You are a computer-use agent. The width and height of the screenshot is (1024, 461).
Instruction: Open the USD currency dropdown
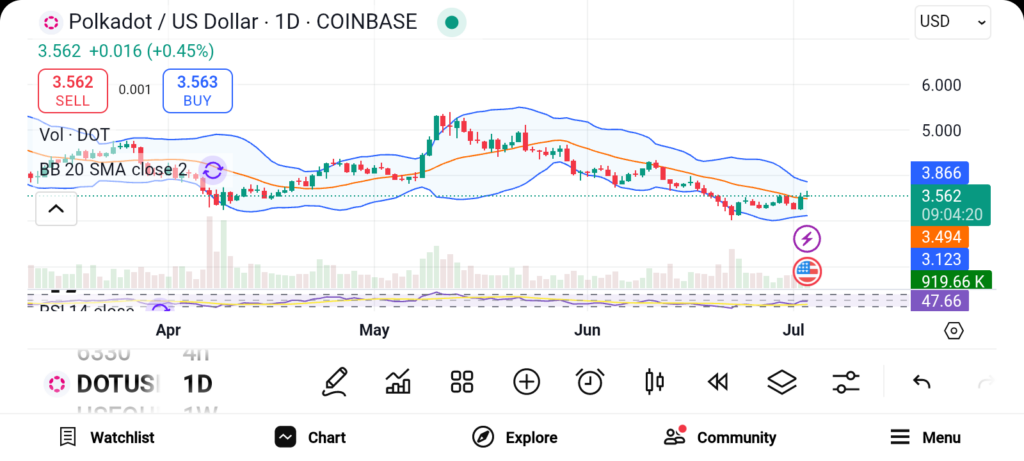952,22
